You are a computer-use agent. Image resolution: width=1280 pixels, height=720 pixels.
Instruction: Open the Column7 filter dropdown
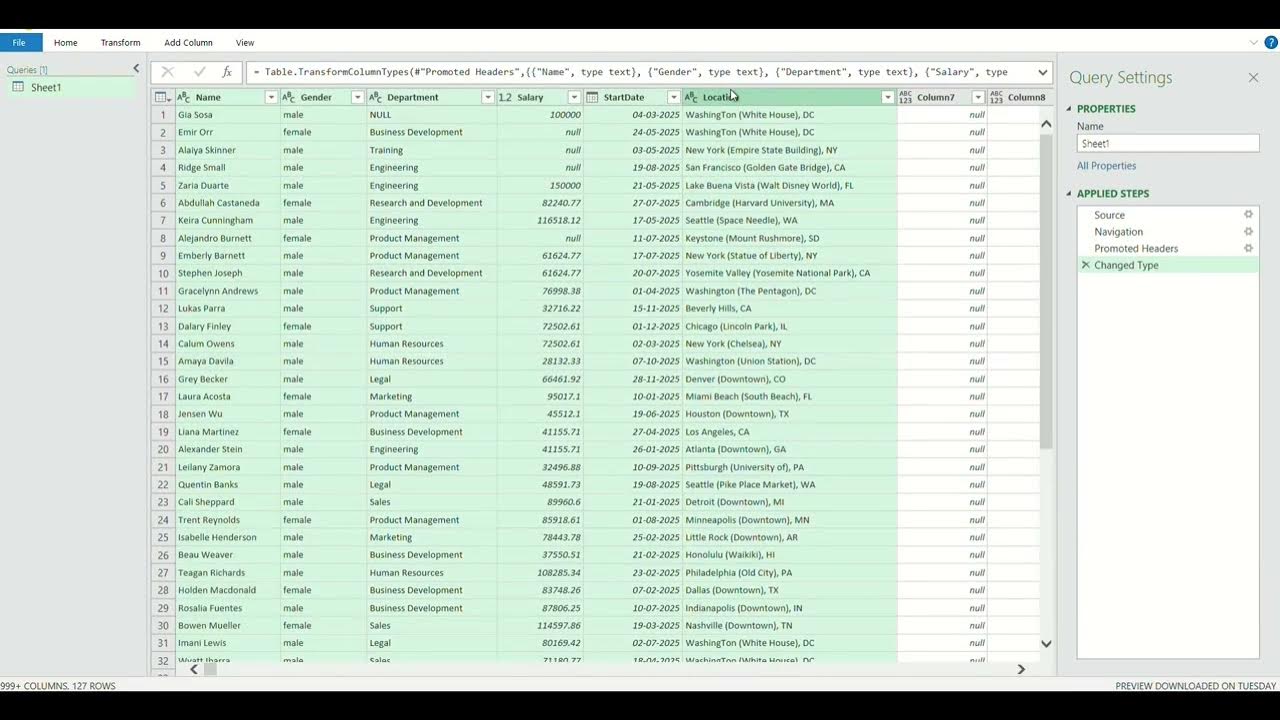tap(978, 97)
